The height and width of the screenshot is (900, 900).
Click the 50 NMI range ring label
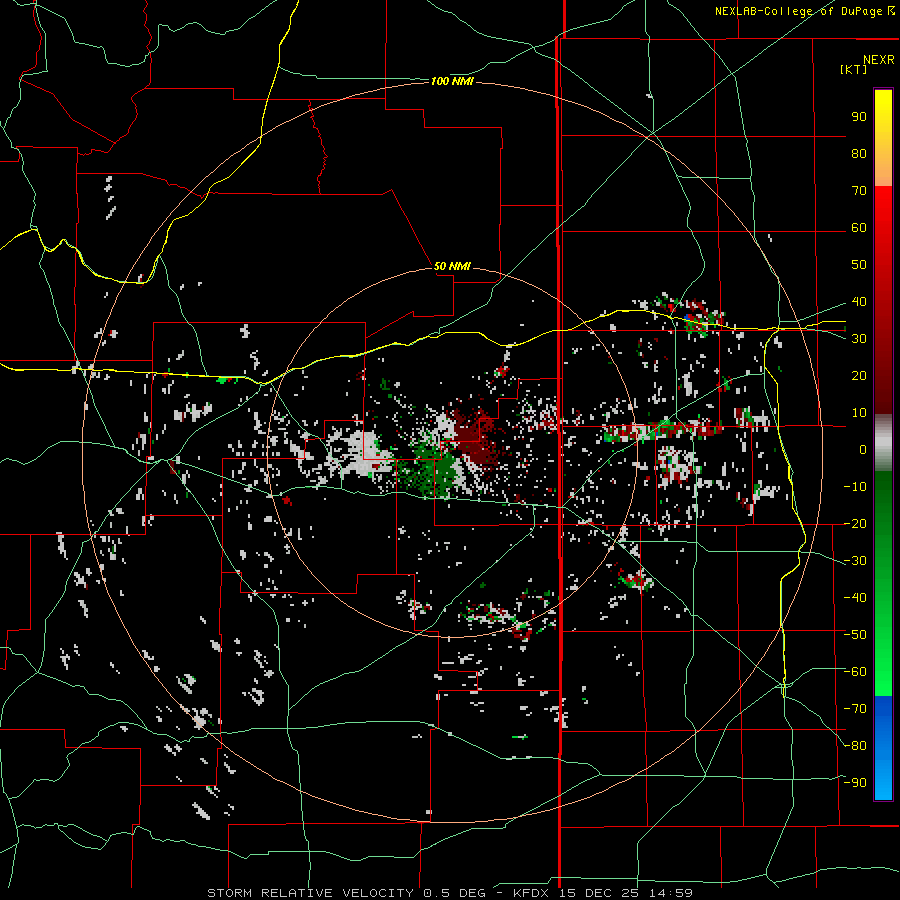tap(452, 266)
